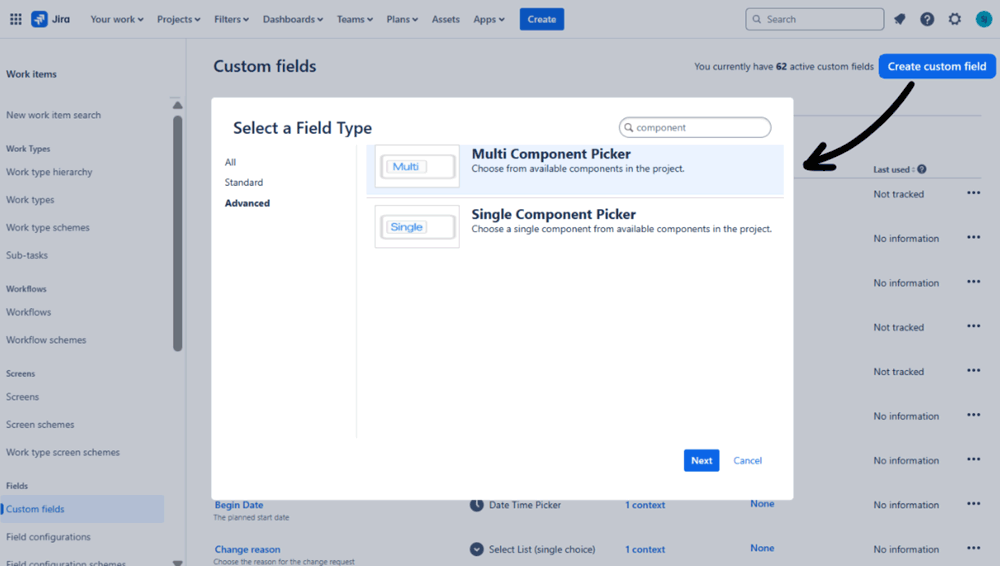Image resolution: width=1000 pixels, height=566 pixels.
Task: Click the Single Component Picker thumbnail icon
Action: [417, 227]
